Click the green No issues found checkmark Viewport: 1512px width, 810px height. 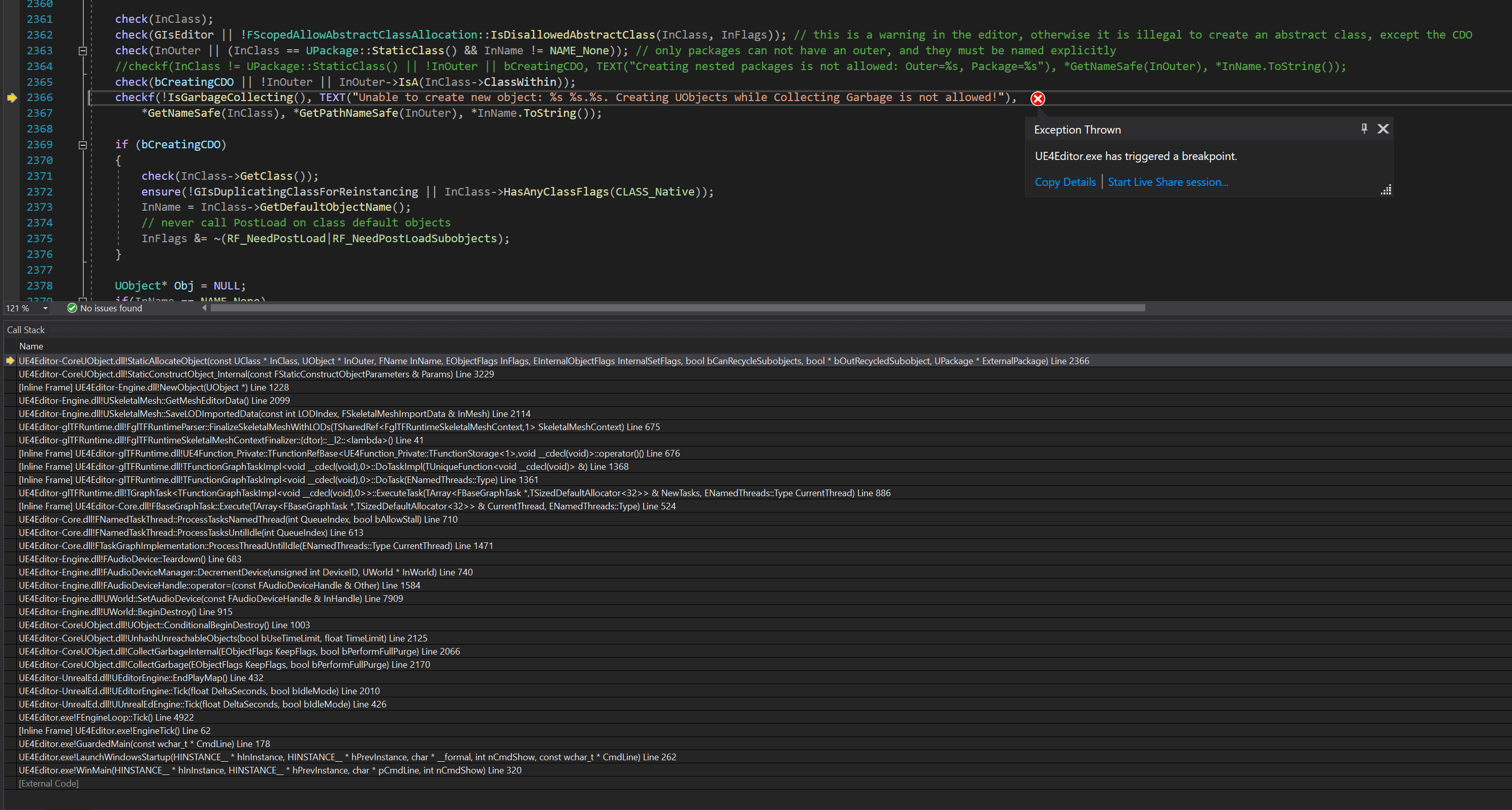tap(72, 308)
